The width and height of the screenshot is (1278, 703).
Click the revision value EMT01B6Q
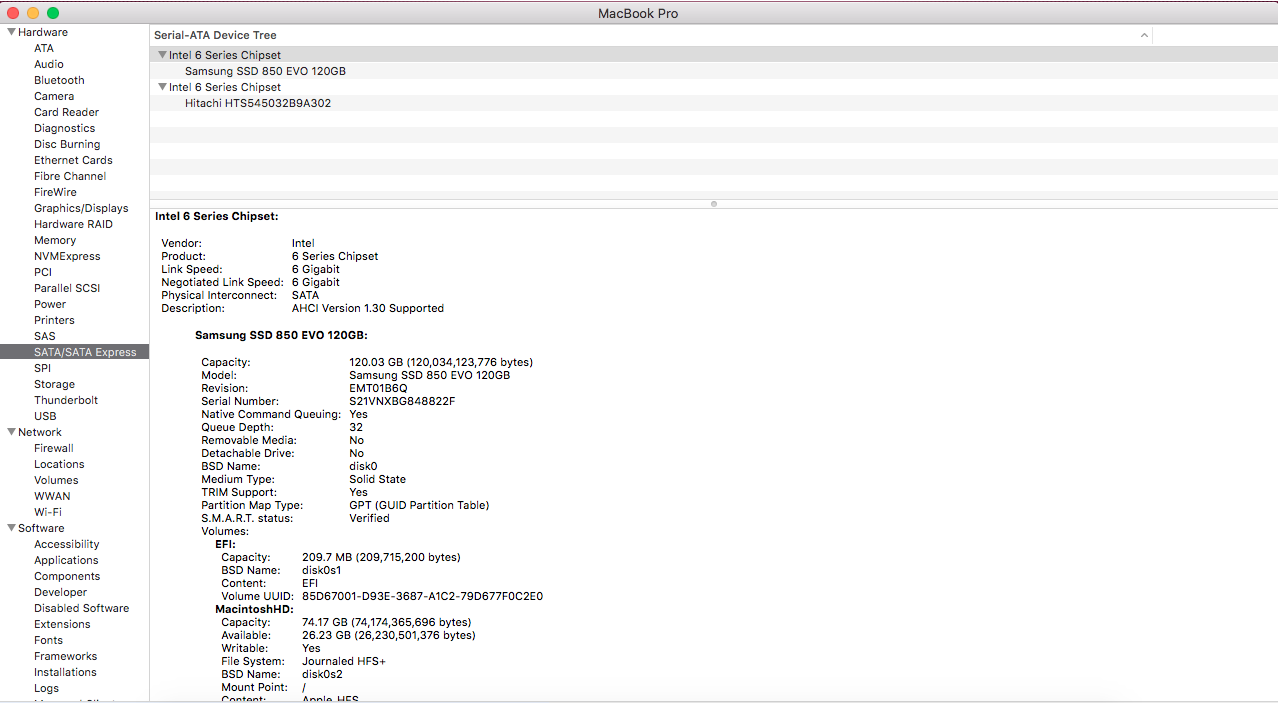pos(378,388)
